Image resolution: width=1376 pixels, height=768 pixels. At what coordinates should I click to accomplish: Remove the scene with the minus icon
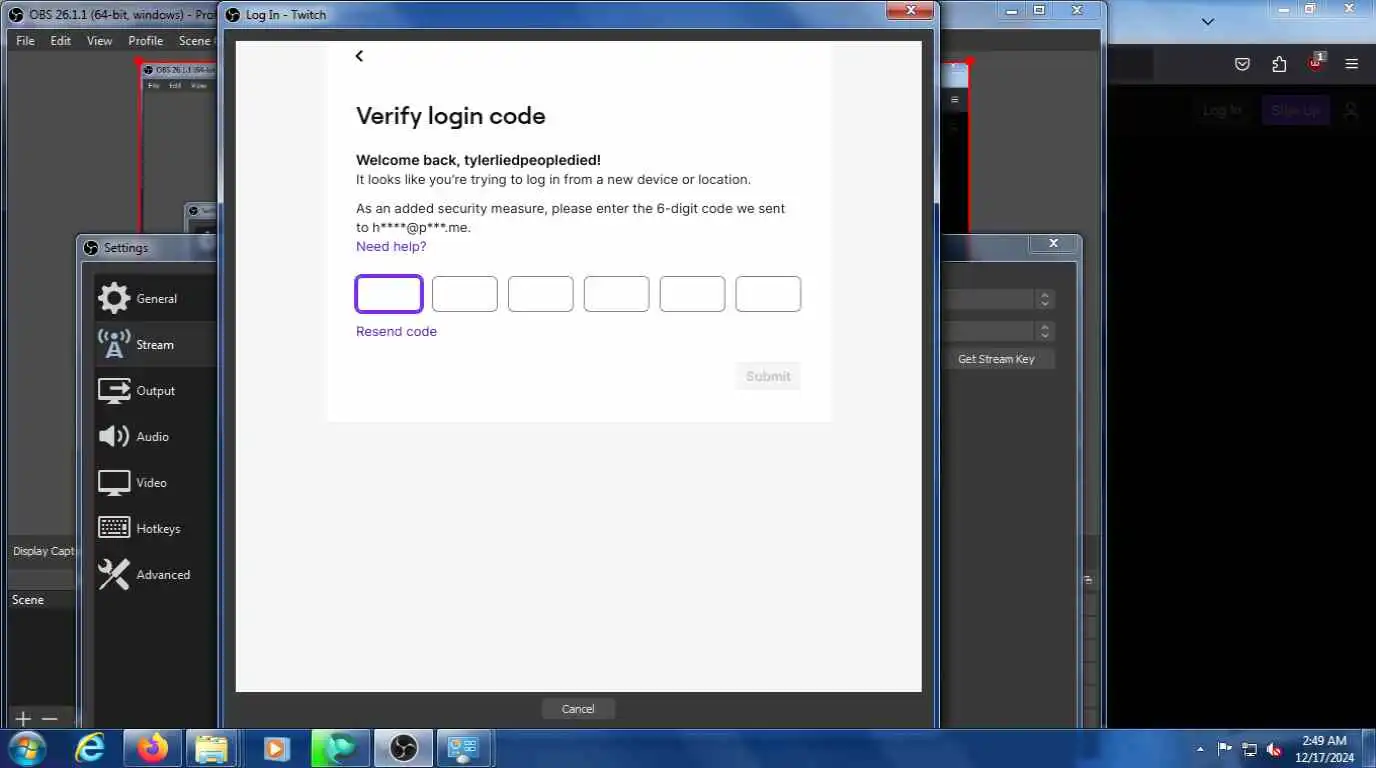pos(50,719)
